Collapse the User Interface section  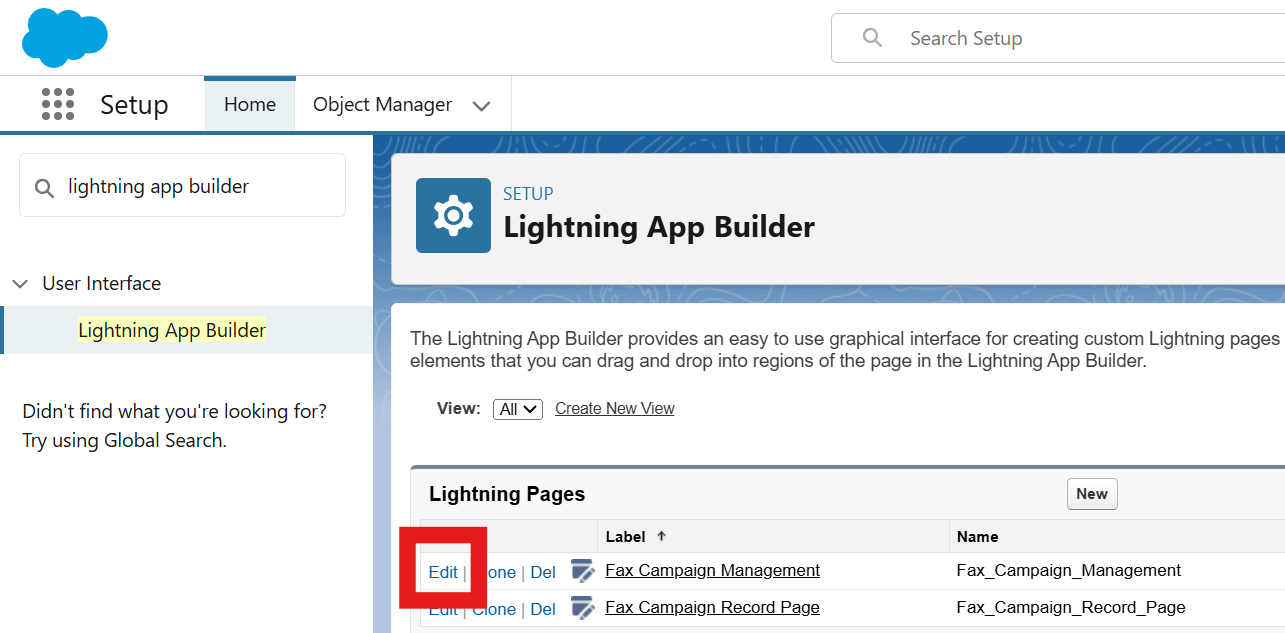click(x=20, y=284)
